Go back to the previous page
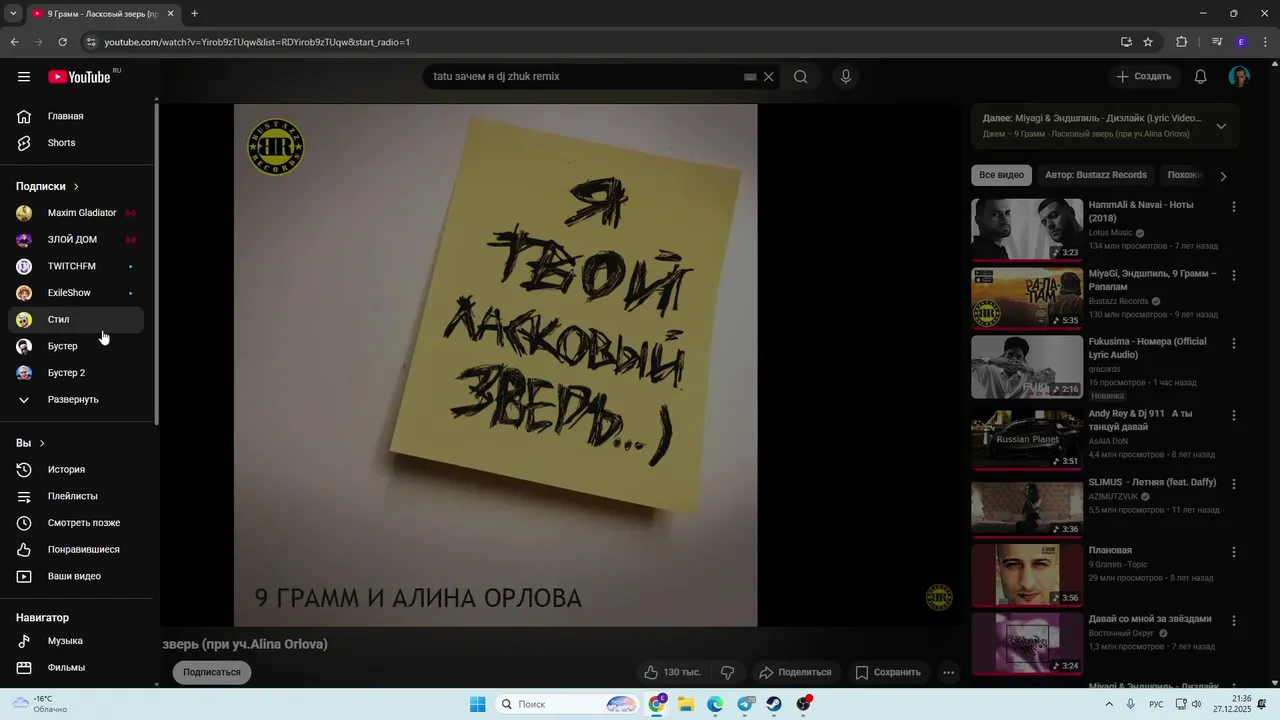The width and height of the screenshot is (1280, 720). point(15,42)
